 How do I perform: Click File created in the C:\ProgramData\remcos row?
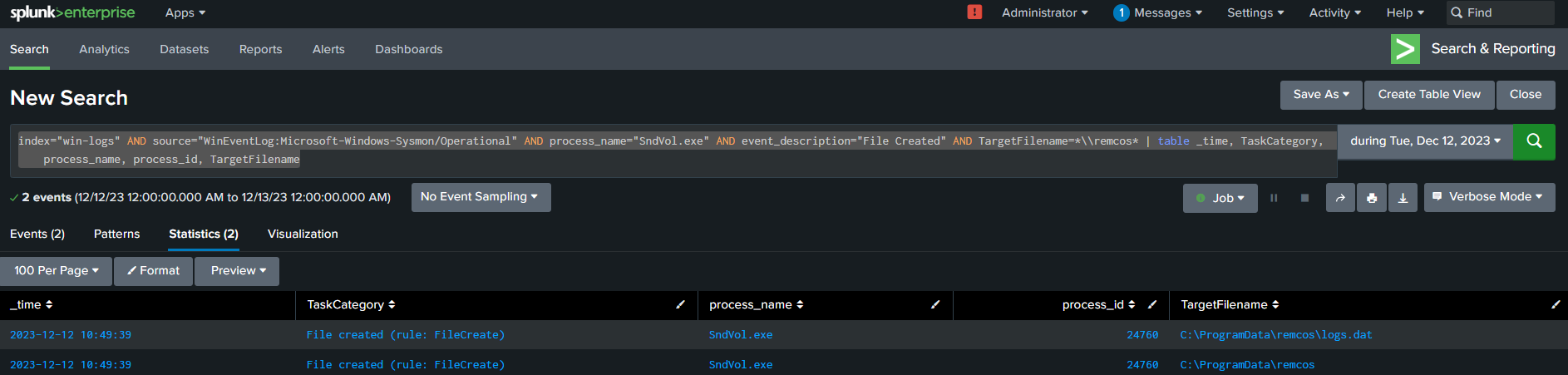coord(406,365)
